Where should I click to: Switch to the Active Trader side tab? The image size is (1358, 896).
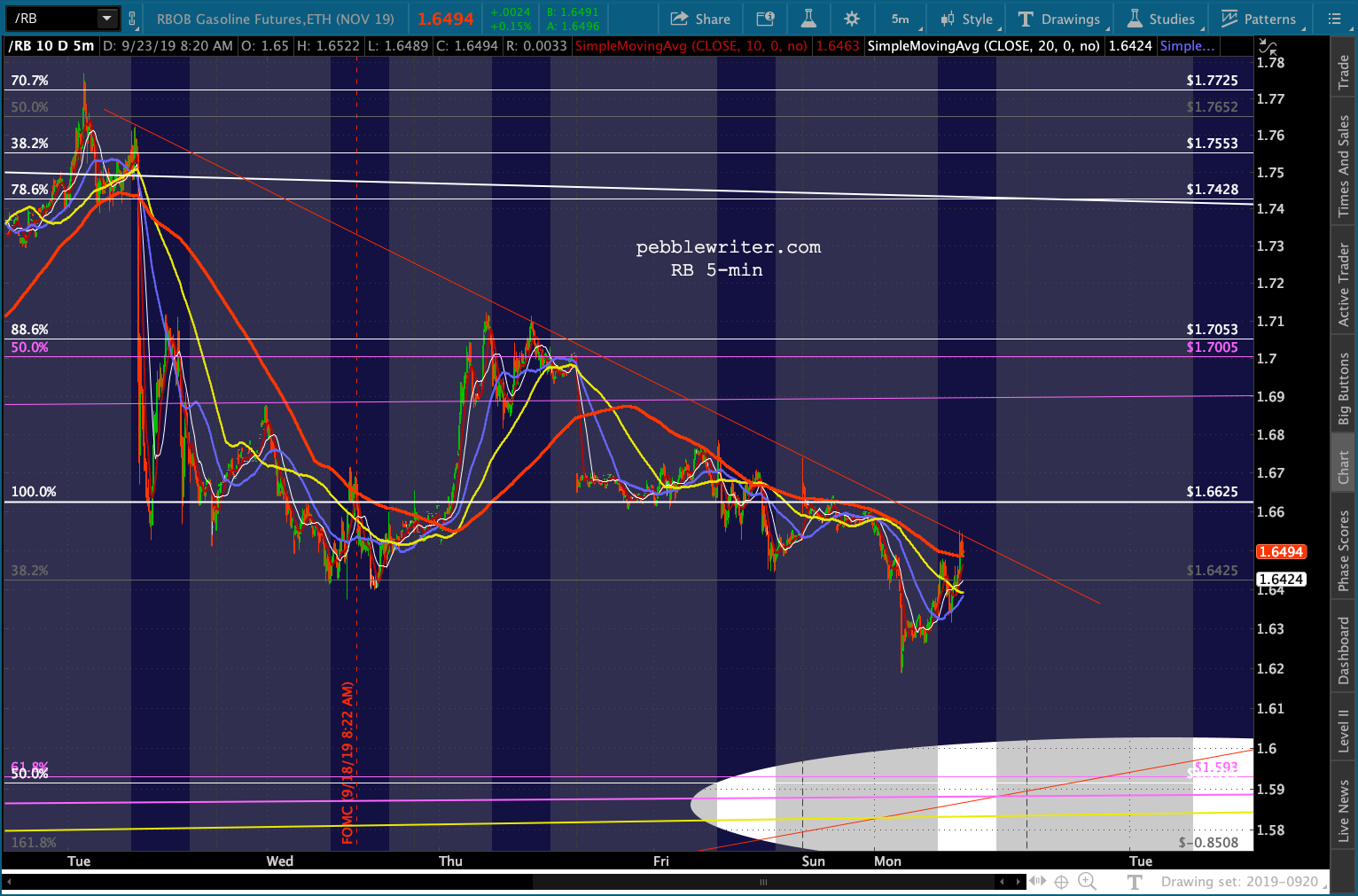1344,284
